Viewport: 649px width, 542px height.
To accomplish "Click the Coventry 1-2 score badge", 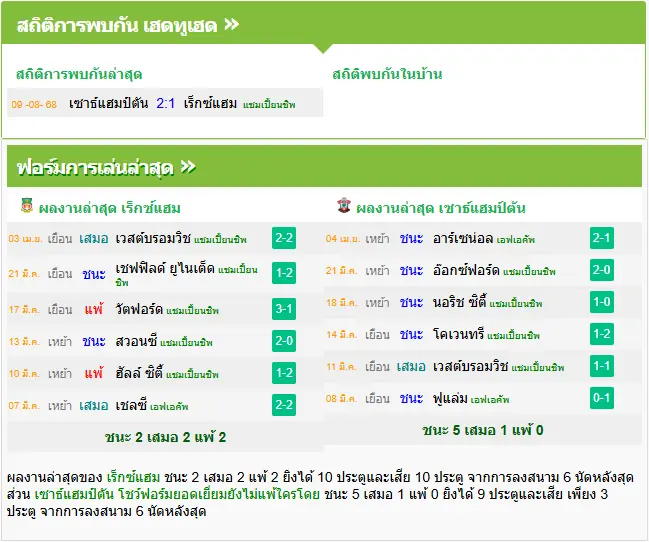I will (602, 334).
